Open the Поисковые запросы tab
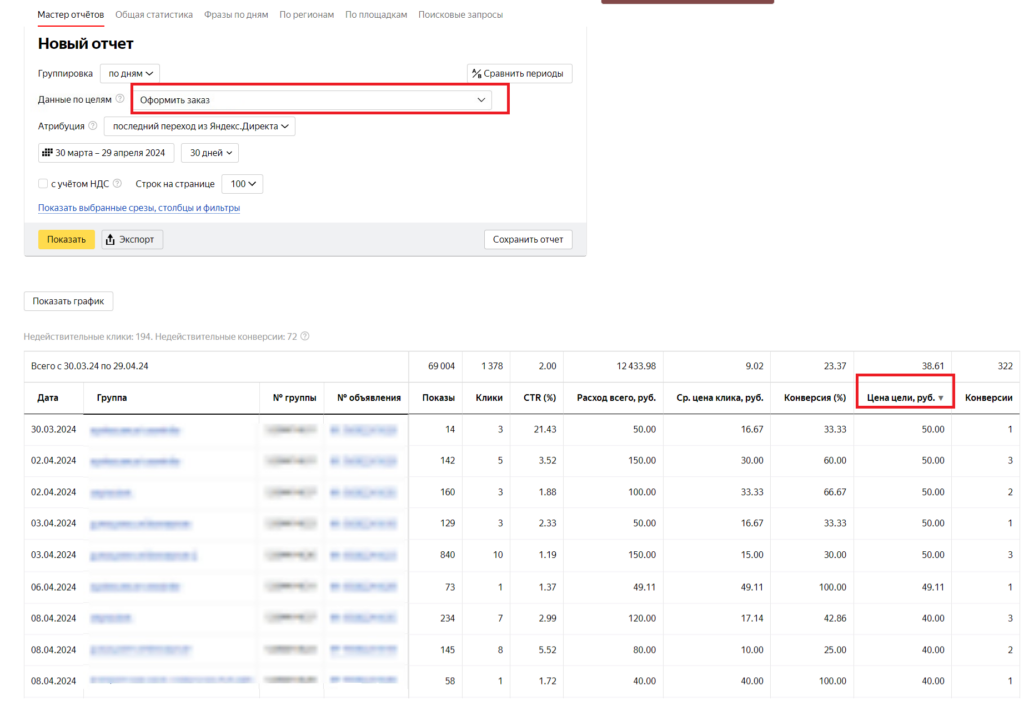This screenshot has width=1024, height=705. point(460,15)
